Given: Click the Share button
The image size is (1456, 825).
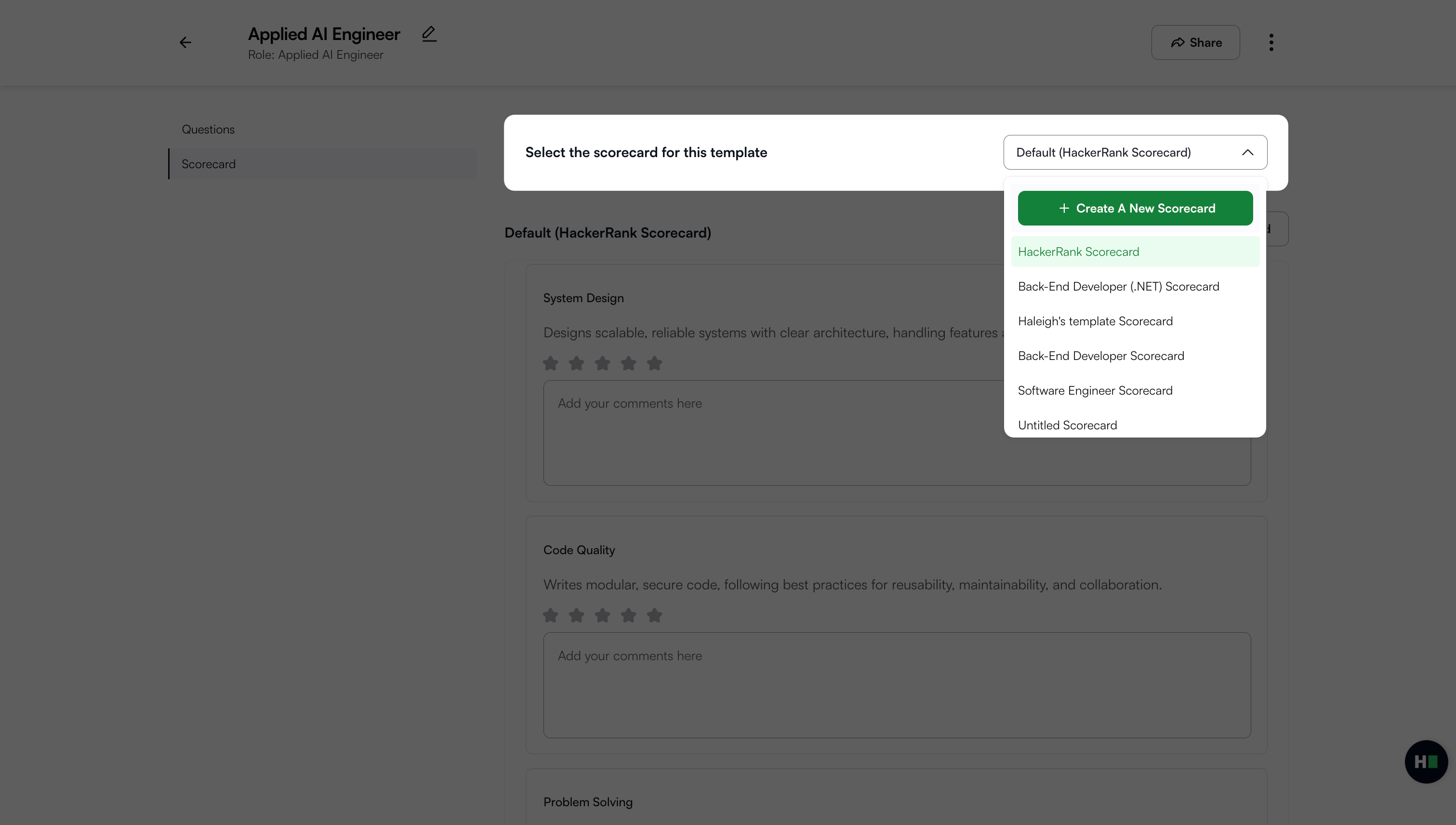Looking at the screenshot, I should coord(1195,42).
